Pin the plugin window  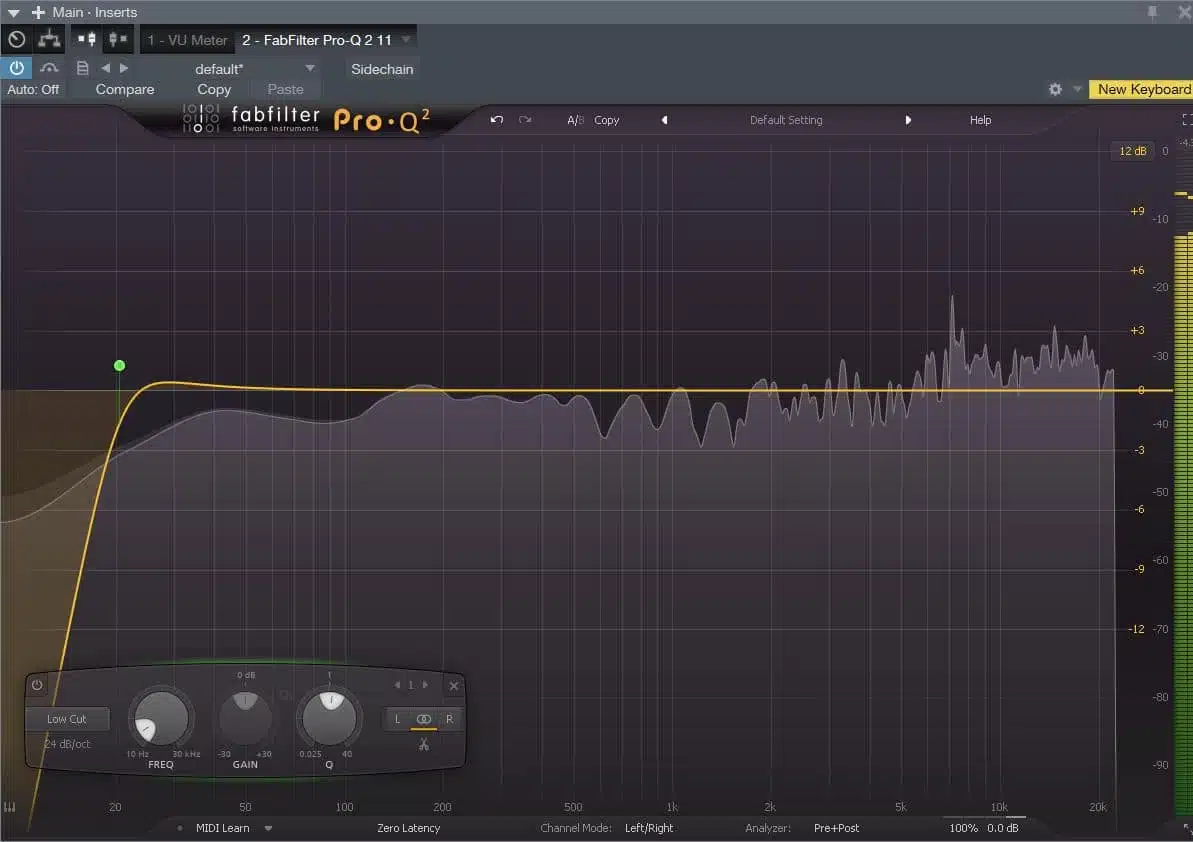[x=1152, y=12]
